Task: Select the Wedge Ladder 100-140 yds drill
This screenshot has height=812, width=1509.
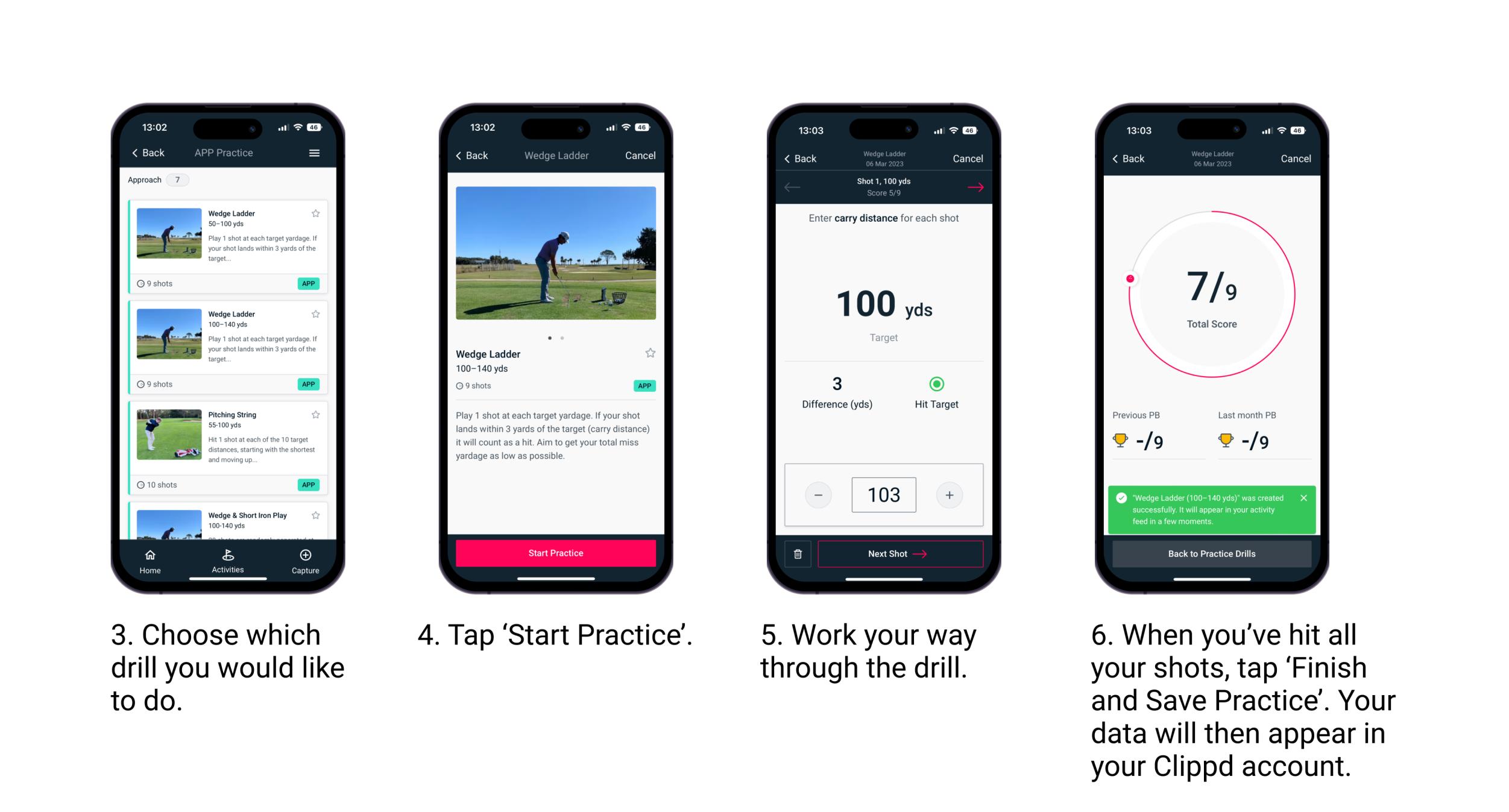Action: point(227,340)
